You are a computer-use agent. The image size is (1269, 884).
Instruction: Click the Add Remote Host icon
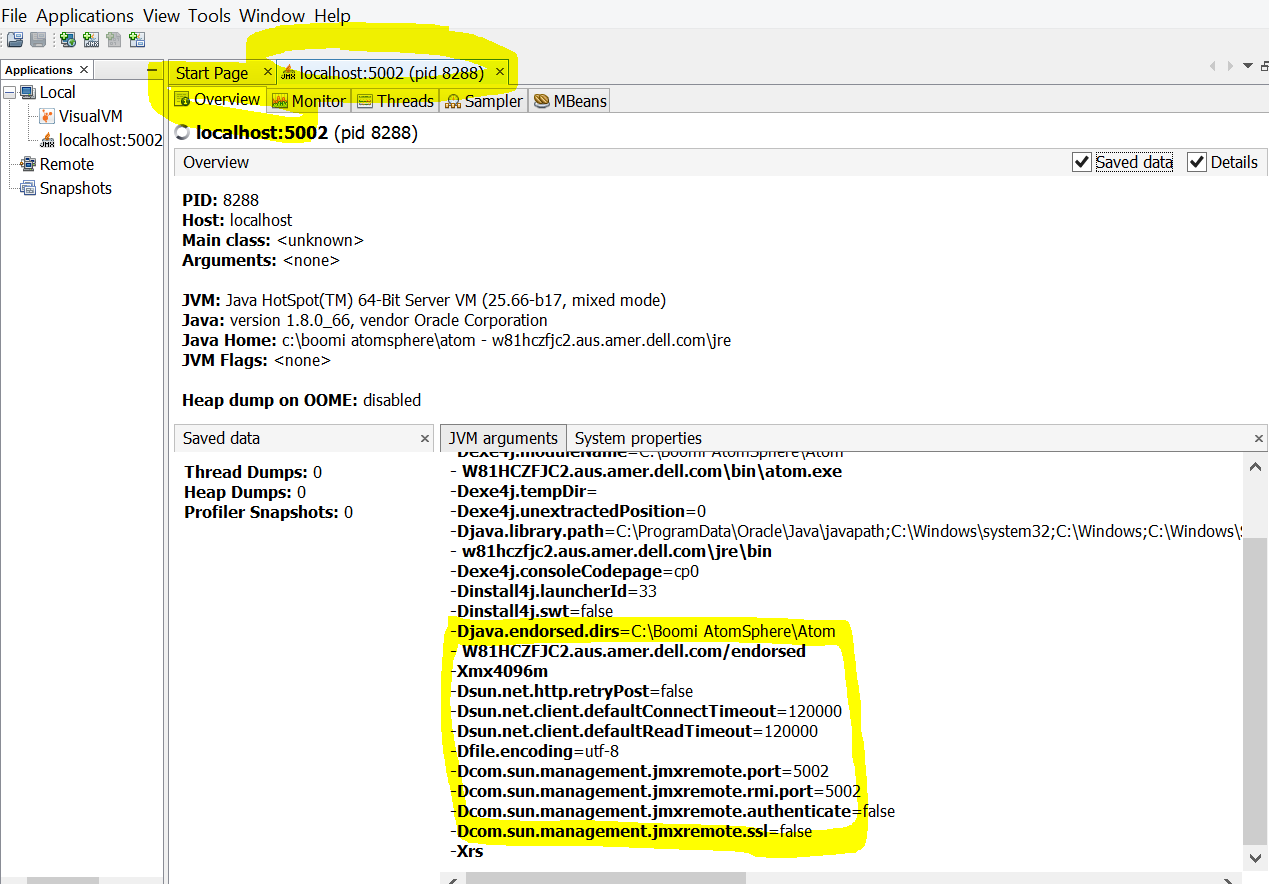click(67, 39)
